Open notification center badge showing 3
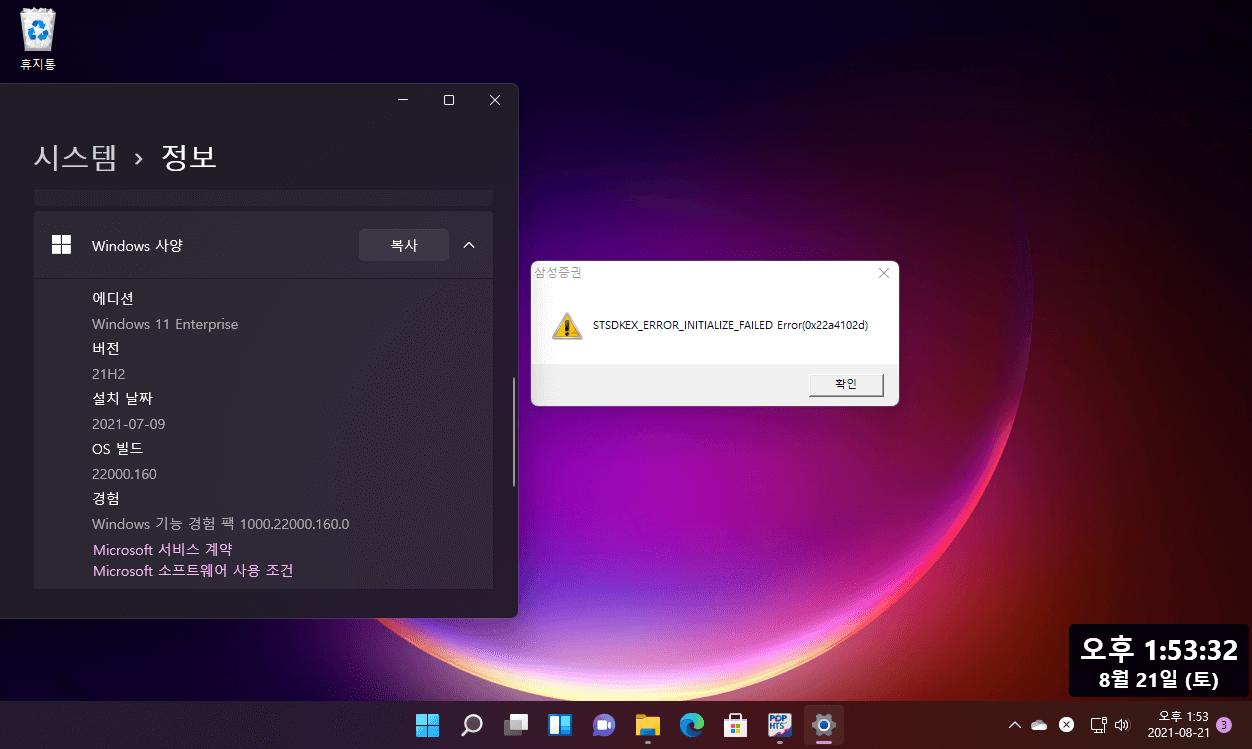Viewport: 1252px width, 749px height. [x=1224, y=725]
